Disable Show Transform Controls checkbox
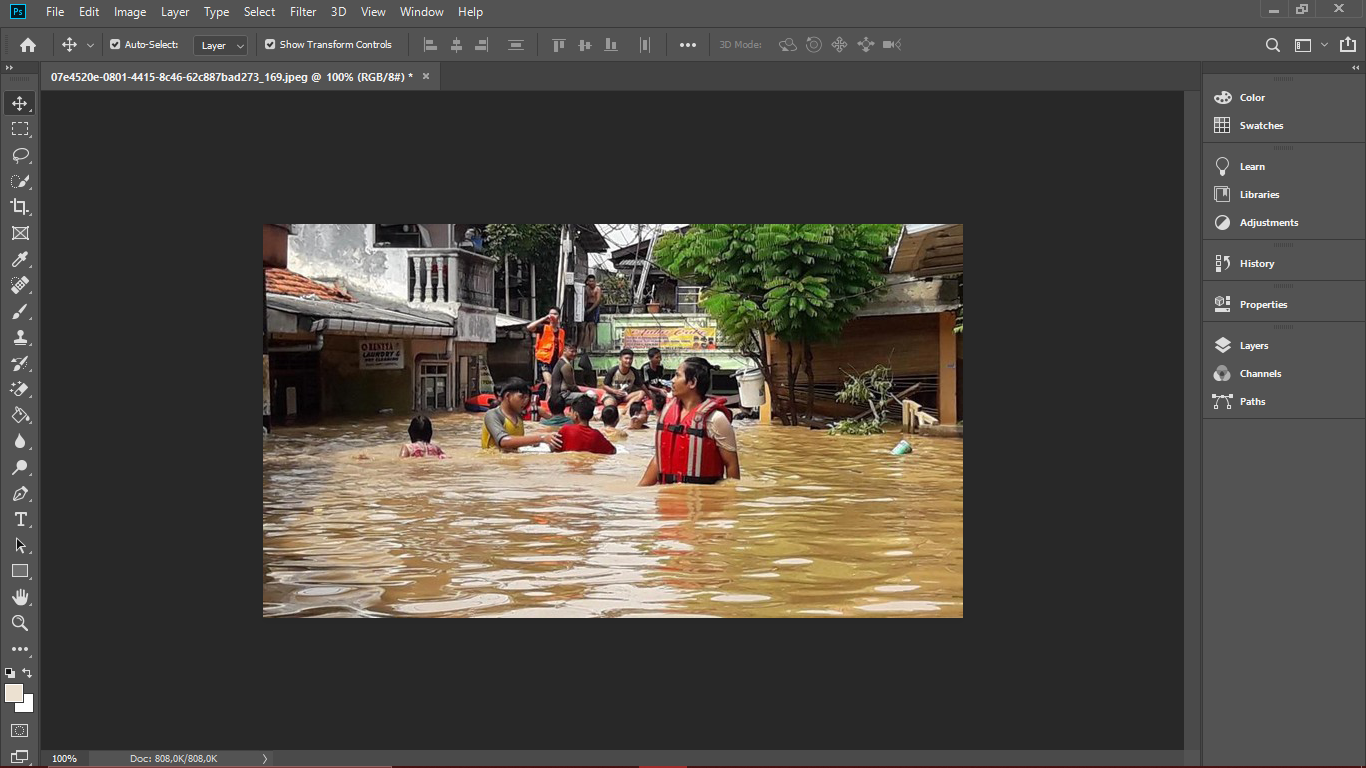The height and width of the screenshot is (768, 1366). pos(270,45)
